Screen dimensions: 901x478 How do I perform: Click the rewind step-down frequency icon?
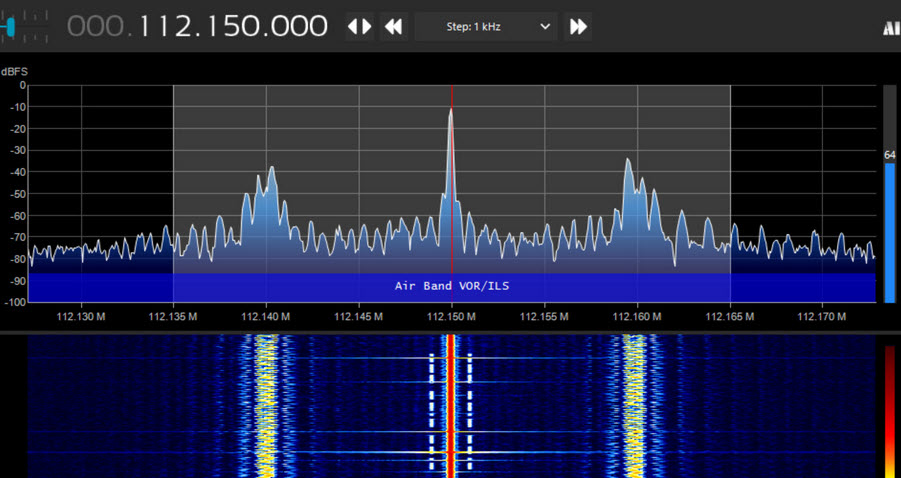(394, 27)
